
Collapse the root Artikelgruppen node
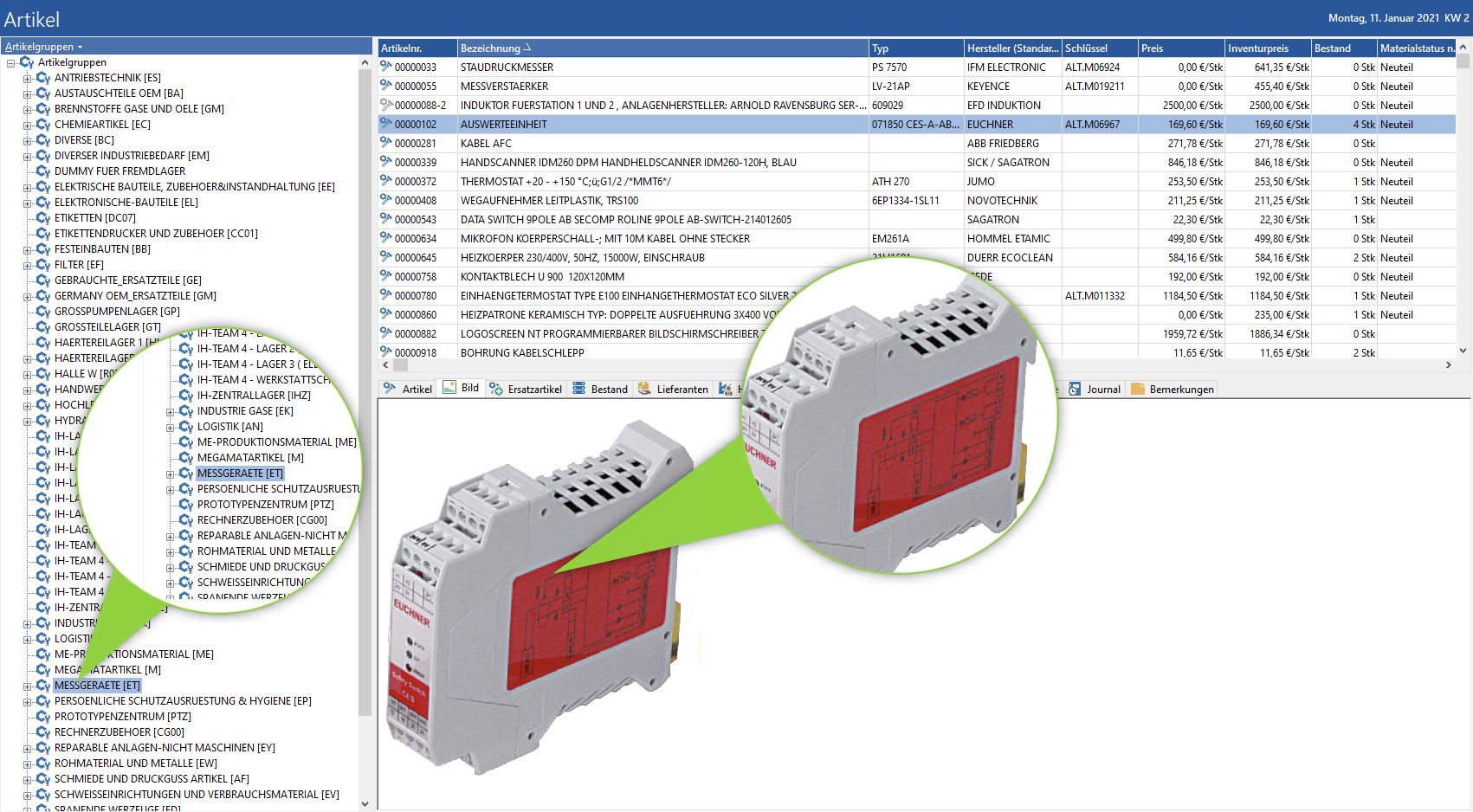coord(10,62)
